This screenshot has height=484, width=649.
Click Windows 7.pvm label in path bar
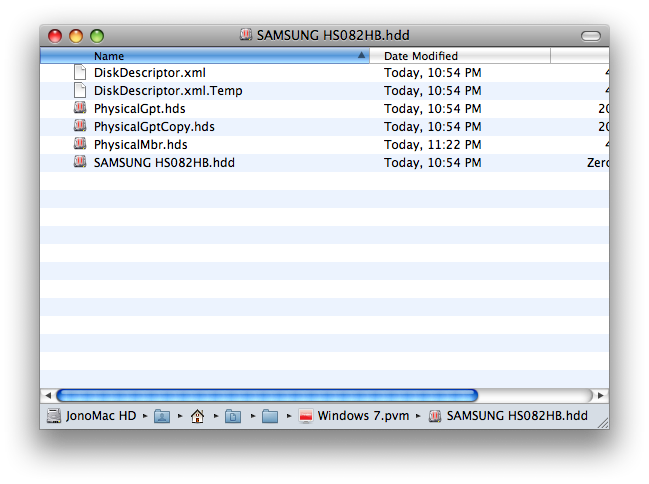363,416
